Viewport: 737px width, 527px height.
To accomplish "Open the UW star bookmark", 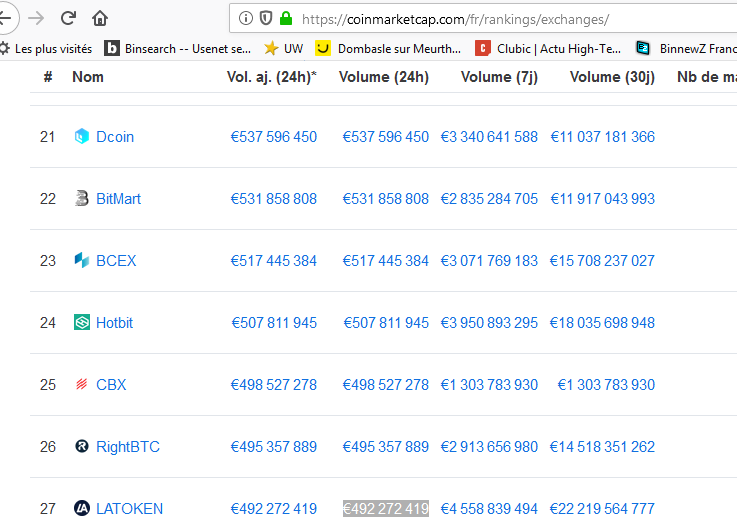I will pyautogui.click(x=283, y=48).
